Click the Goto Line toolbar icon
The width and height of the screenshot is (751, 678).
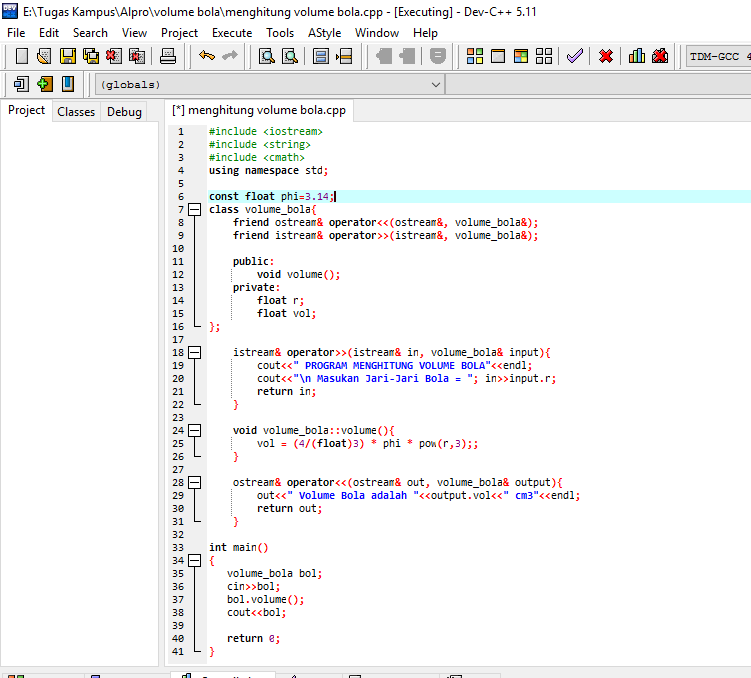click(344, 56)
